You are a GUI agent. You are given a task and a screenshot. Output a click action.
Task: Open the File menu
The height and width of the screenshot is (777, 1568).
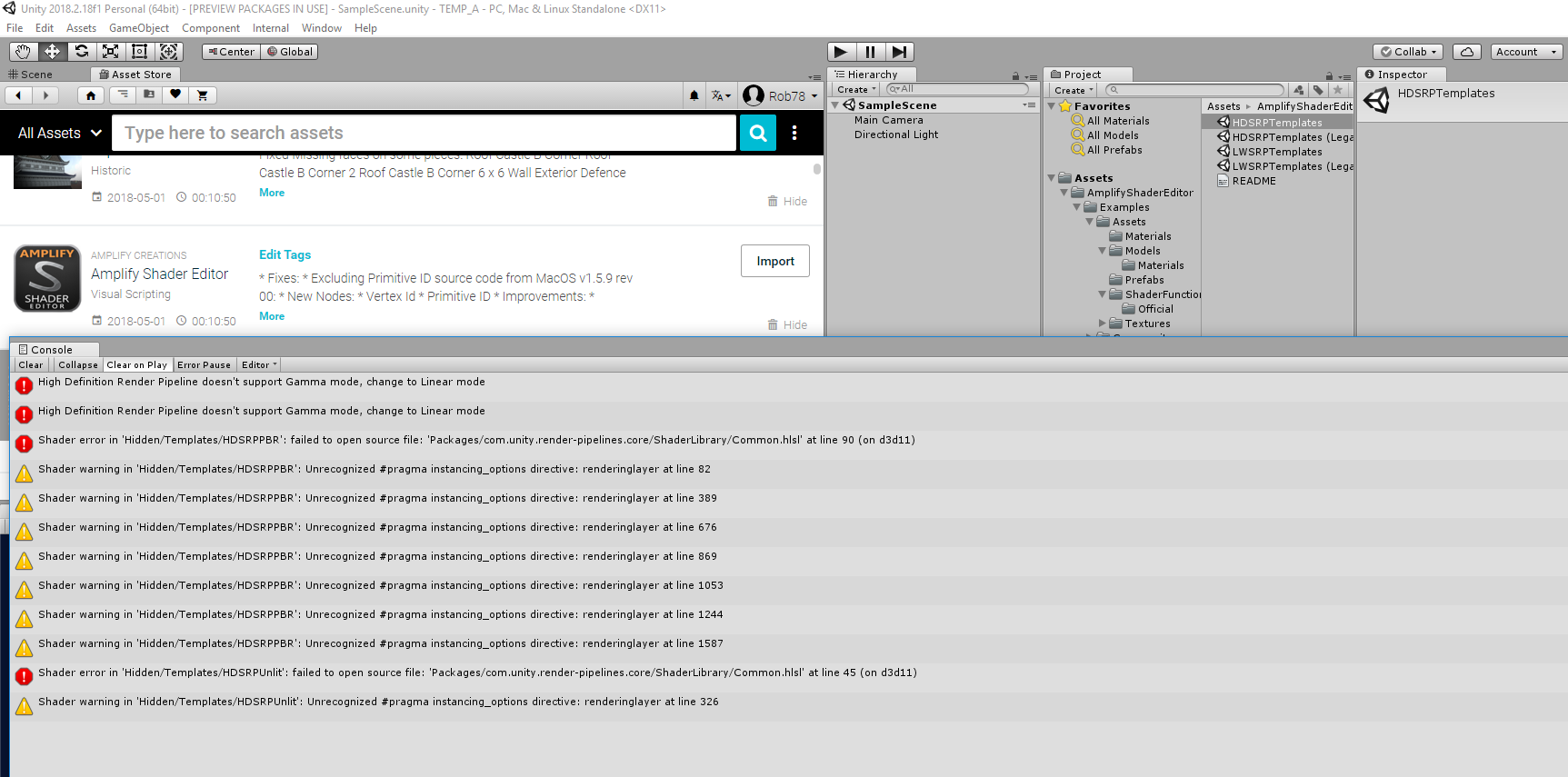(x=15, y=28)
